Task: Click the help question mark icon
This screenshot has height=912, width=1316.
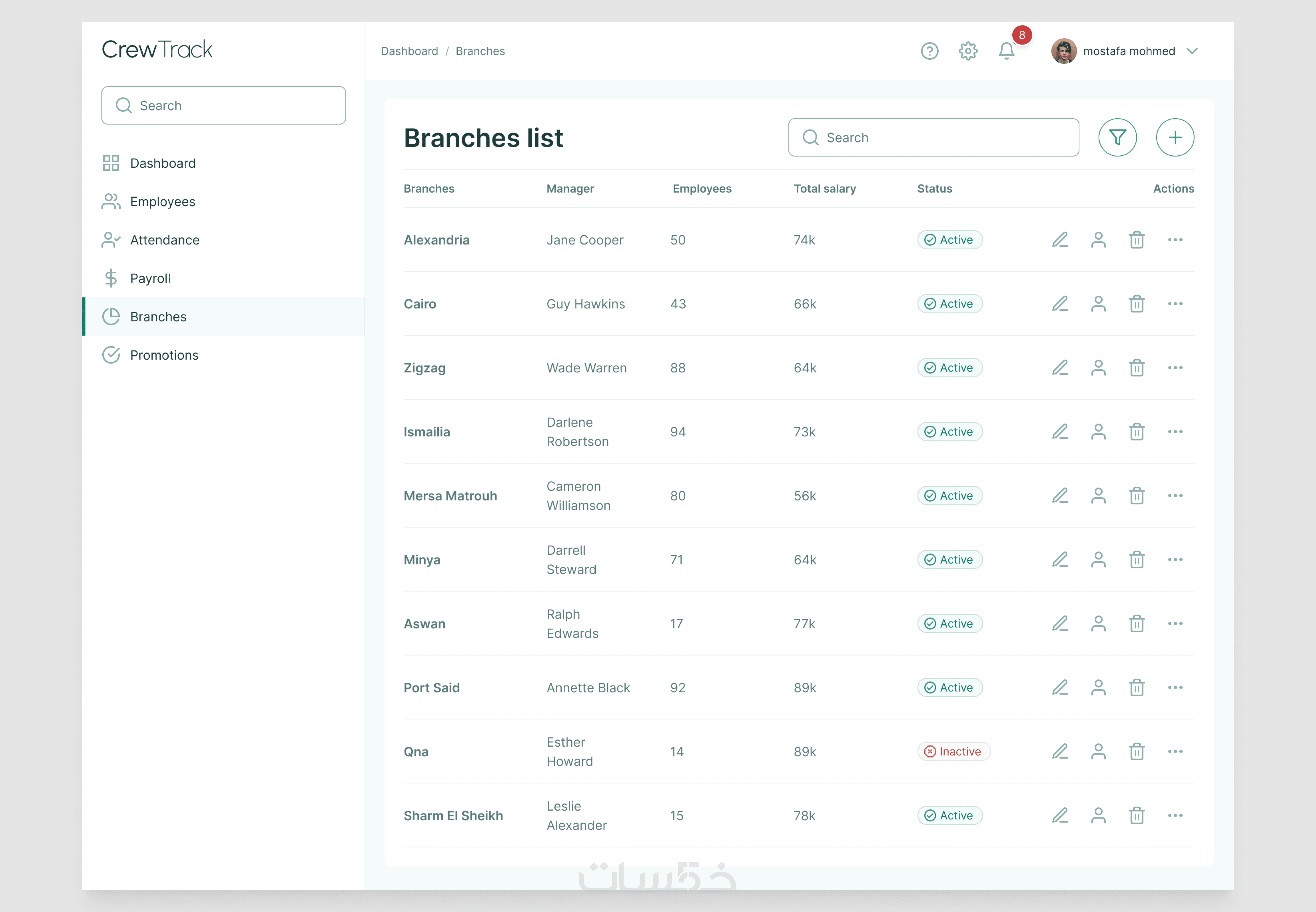Action: click(930, 51)
